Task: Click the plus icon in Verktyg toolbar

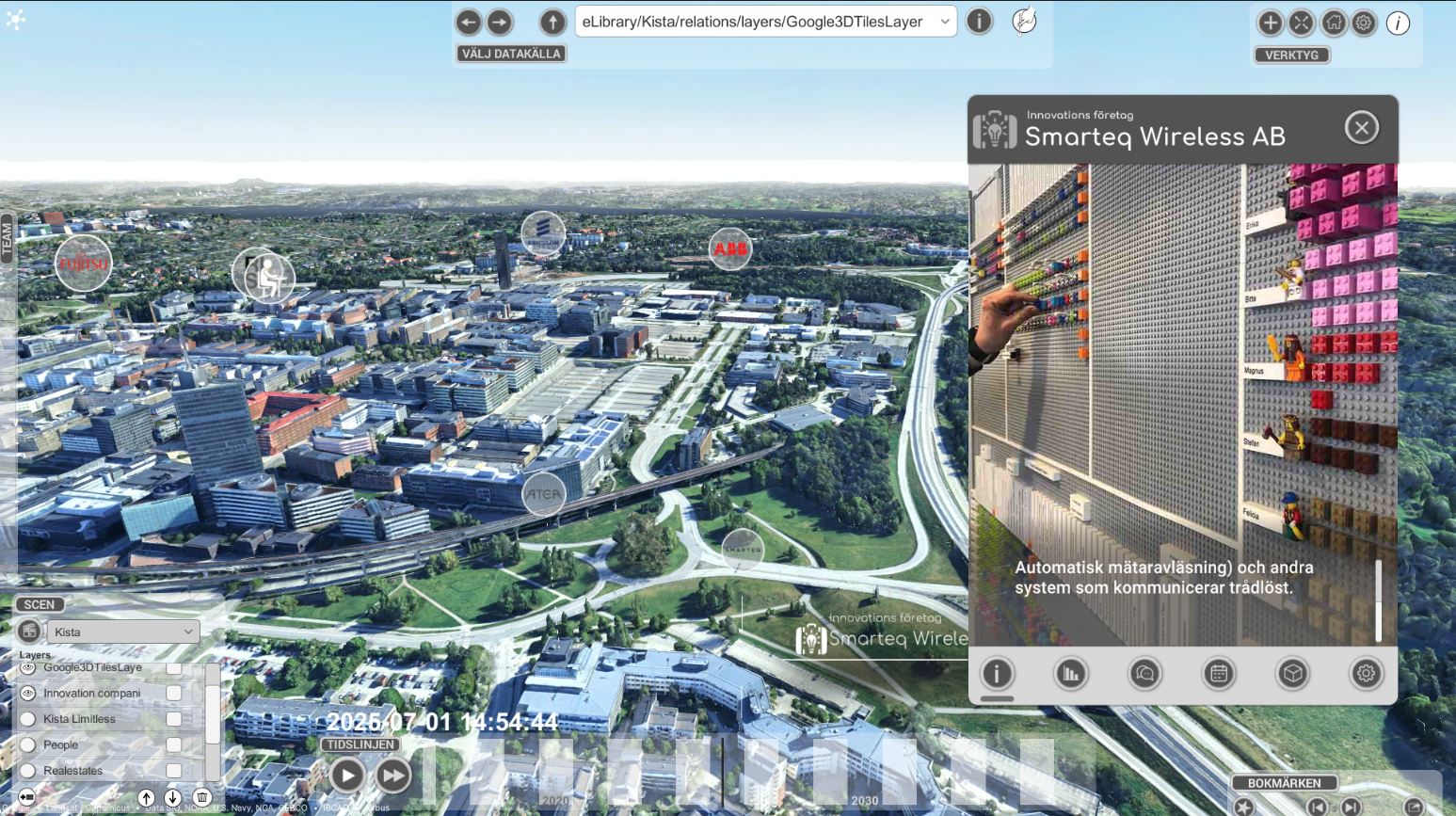Action: [1270, 23]
